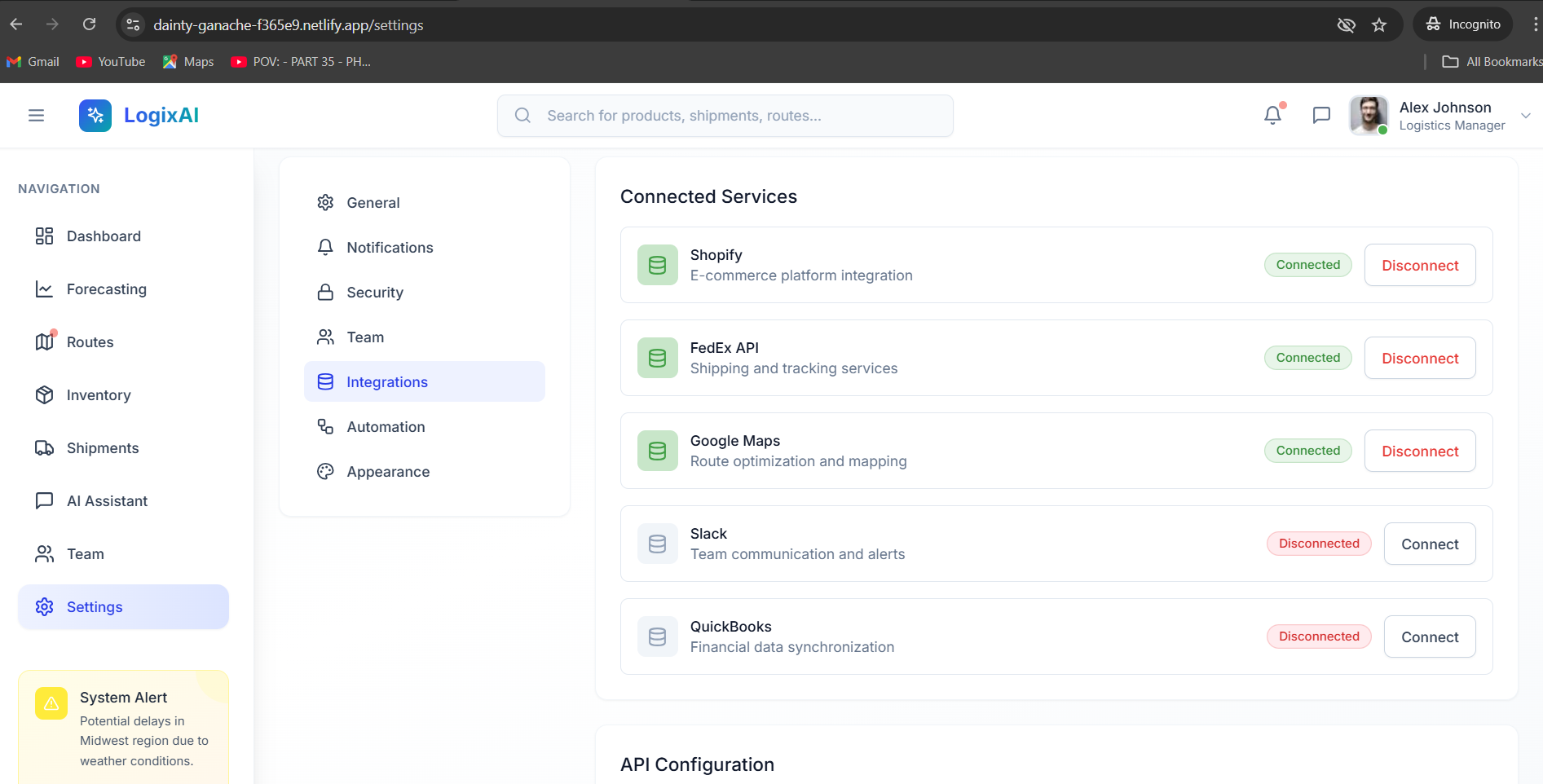Click the FedEx API Connected status badge

(1308, 358)
